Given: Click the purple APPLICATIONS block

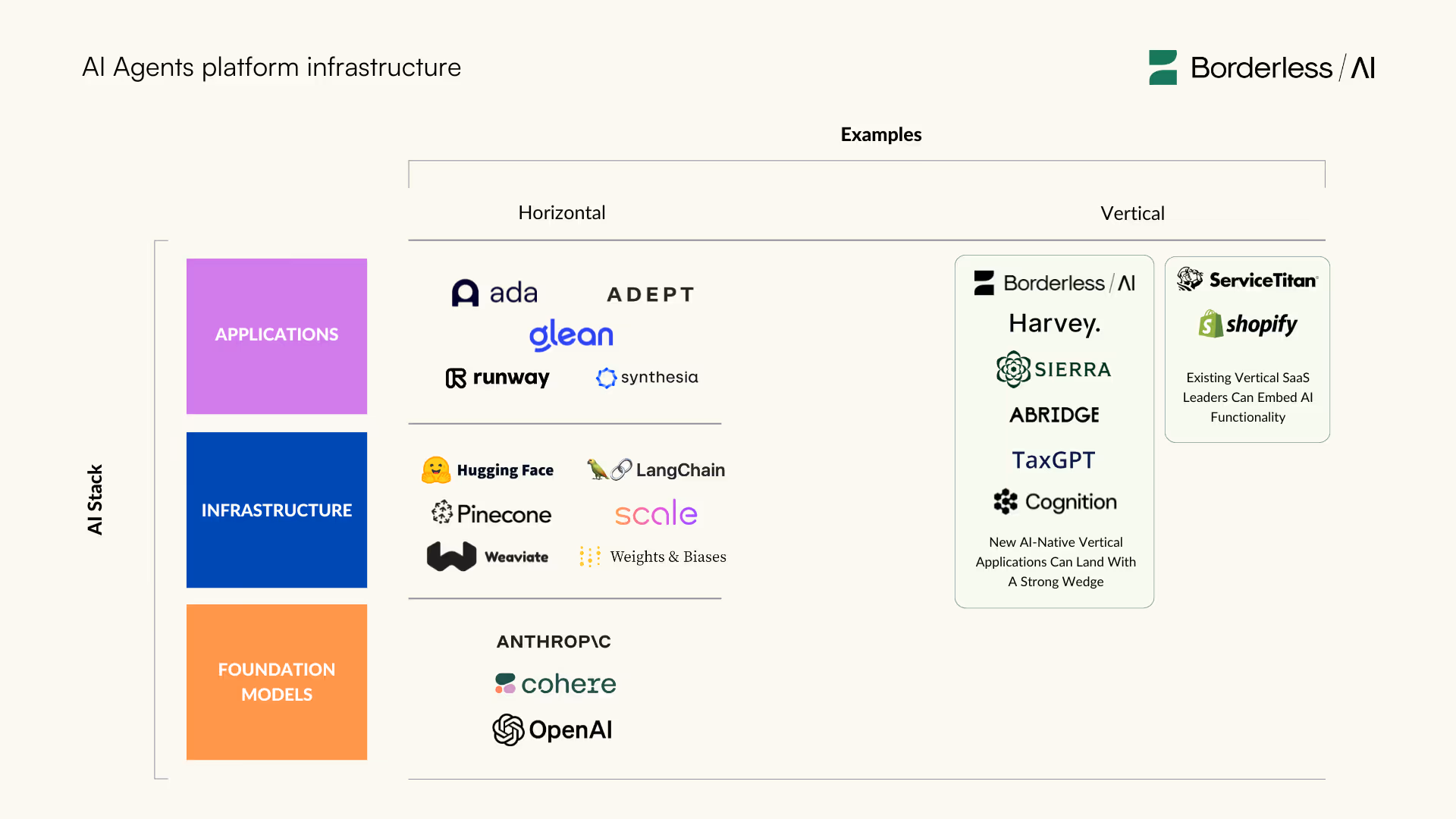Looking at the screenshot, I should (x=277, y=336).
